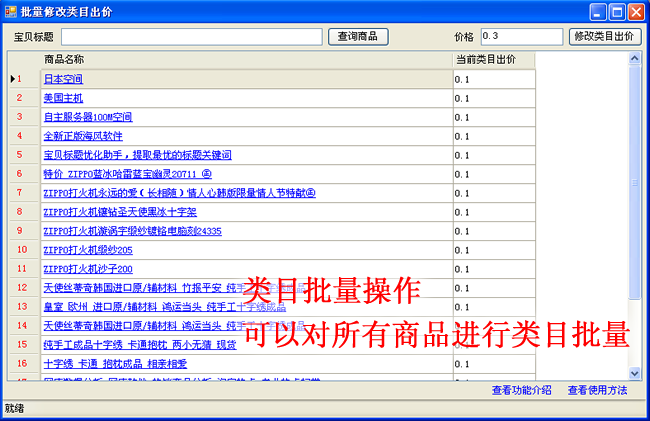Select row 1 via its row header
This screenshot has width=650, height=421.
point(23,79)
